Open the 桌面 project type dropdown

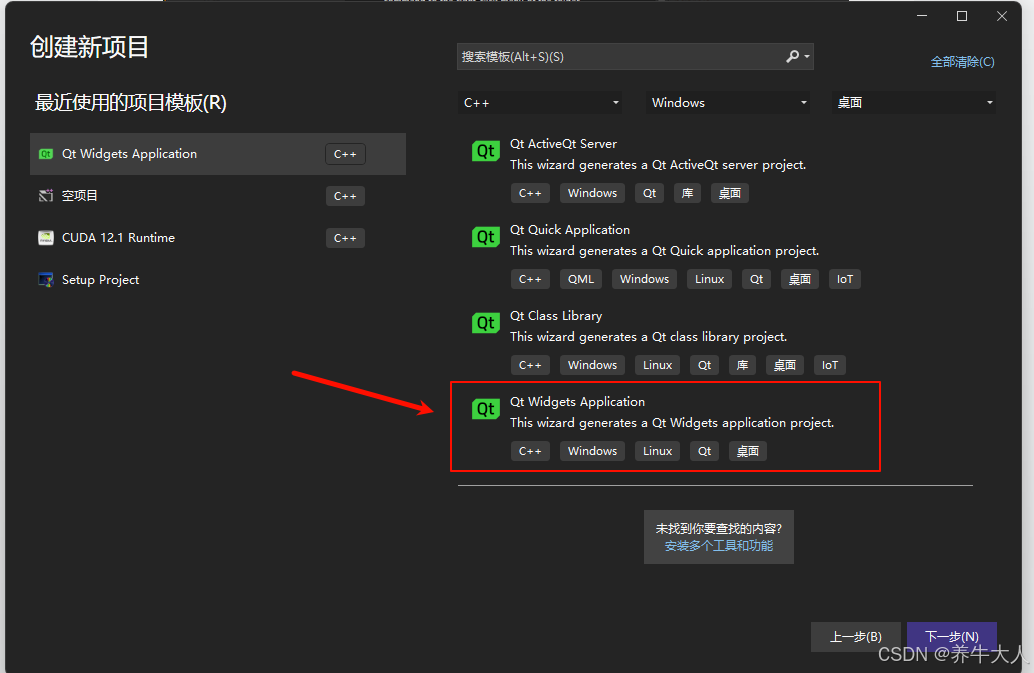point(914,103)
